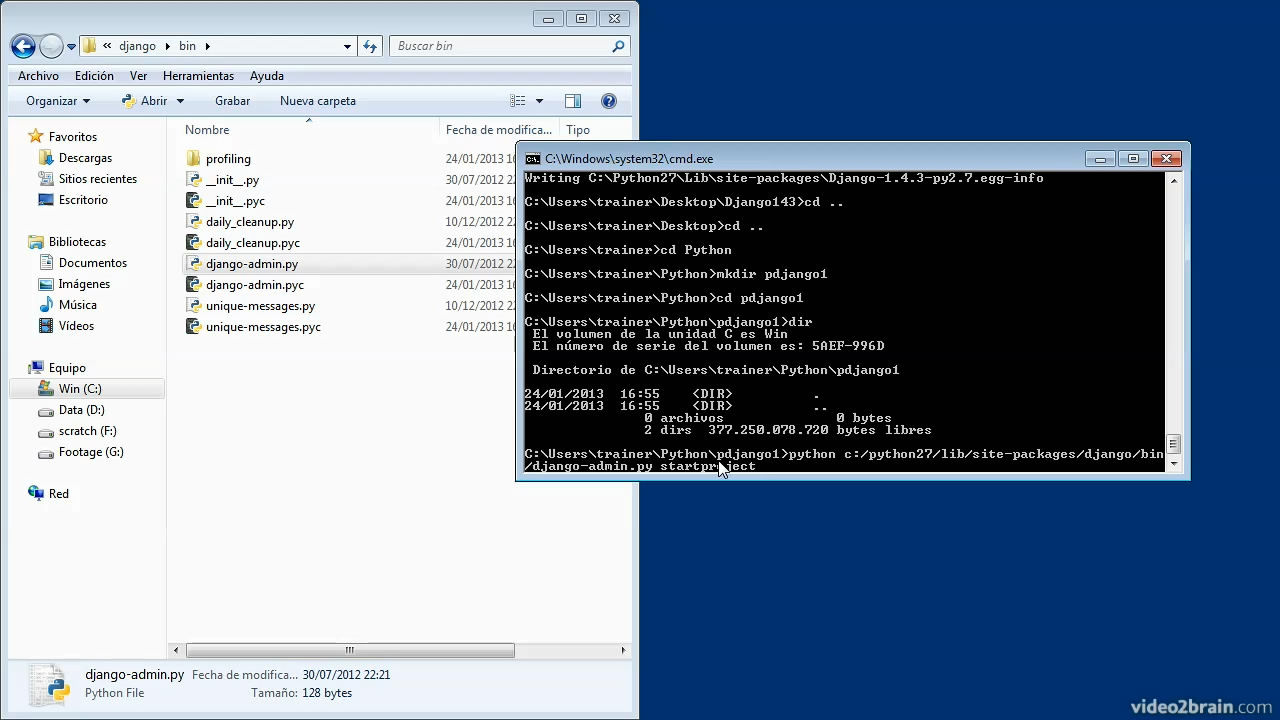1280x720 pixels.
Task: Click cmd window scroll up arrow
Action: (x=1174, y=180)
